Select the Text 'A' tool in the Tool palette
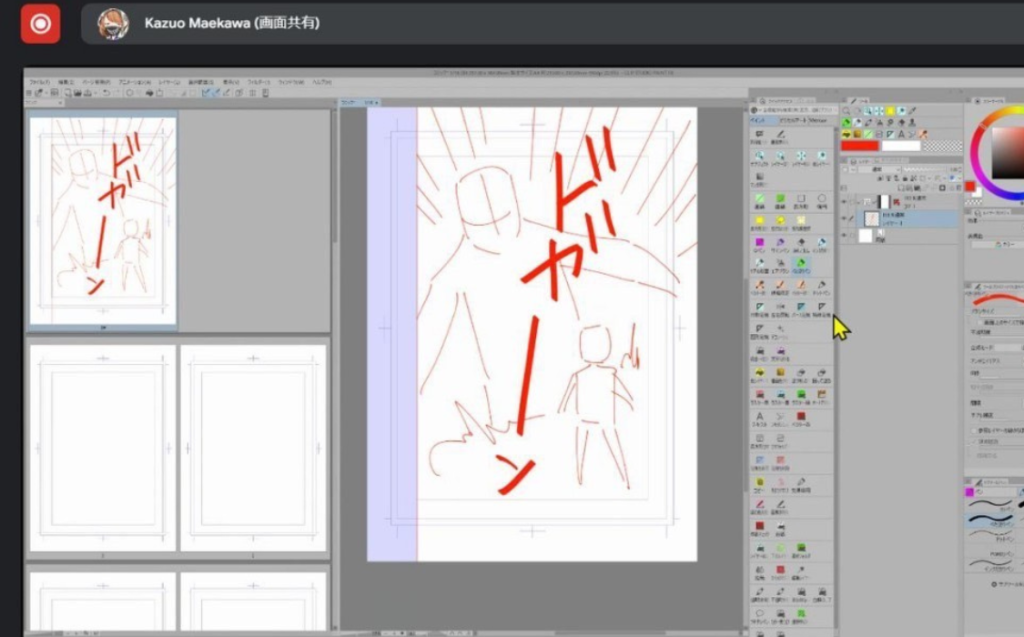Screen dimensions: 1024x637 coord(901,134)
